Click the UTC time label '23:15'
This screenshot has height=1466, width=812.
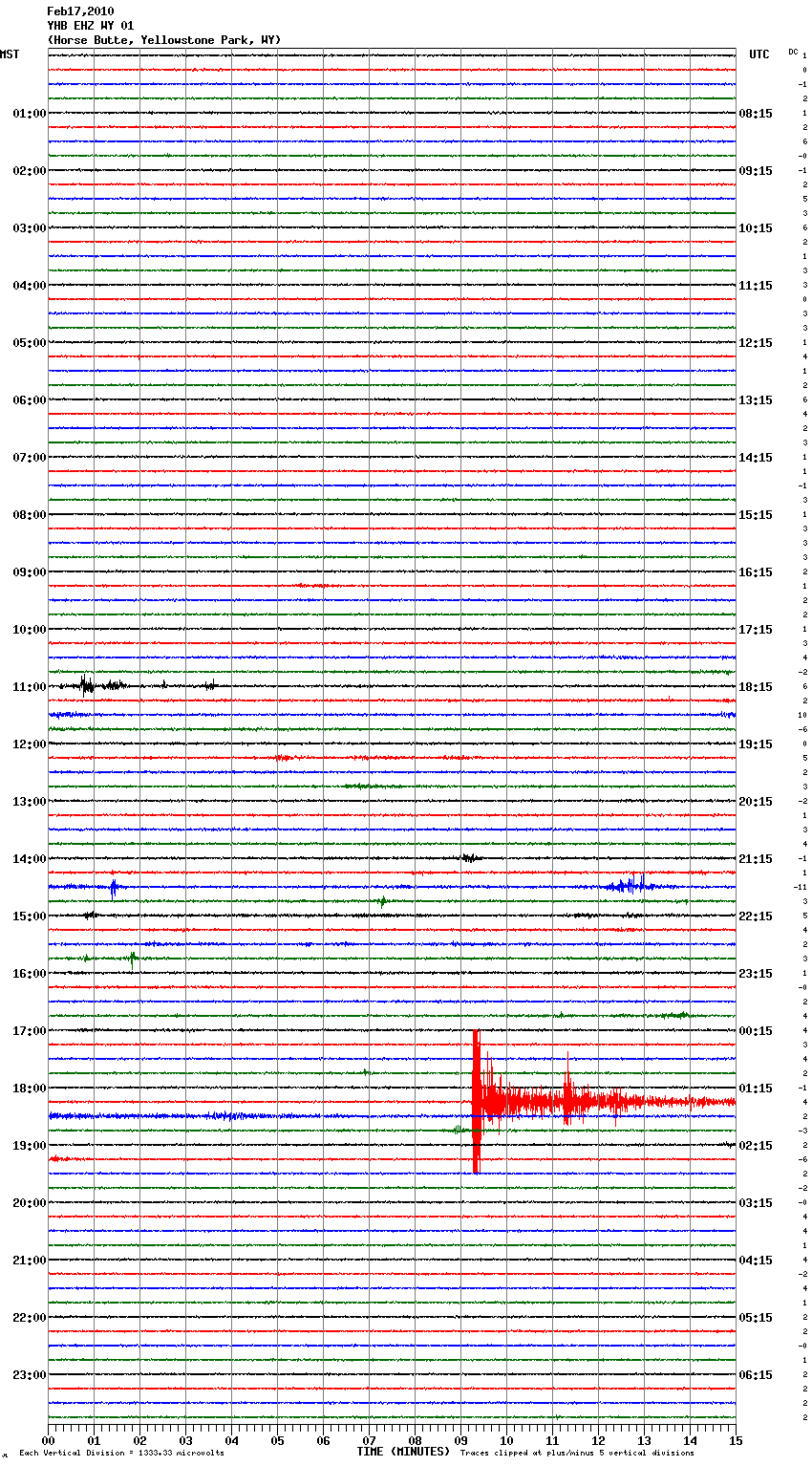[756, 974]
